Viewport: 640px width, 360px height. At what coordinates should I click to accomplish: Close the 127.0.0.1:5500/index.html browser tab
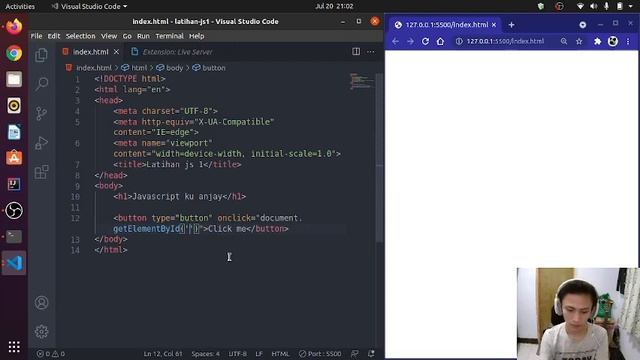click(x=494, y=25)
